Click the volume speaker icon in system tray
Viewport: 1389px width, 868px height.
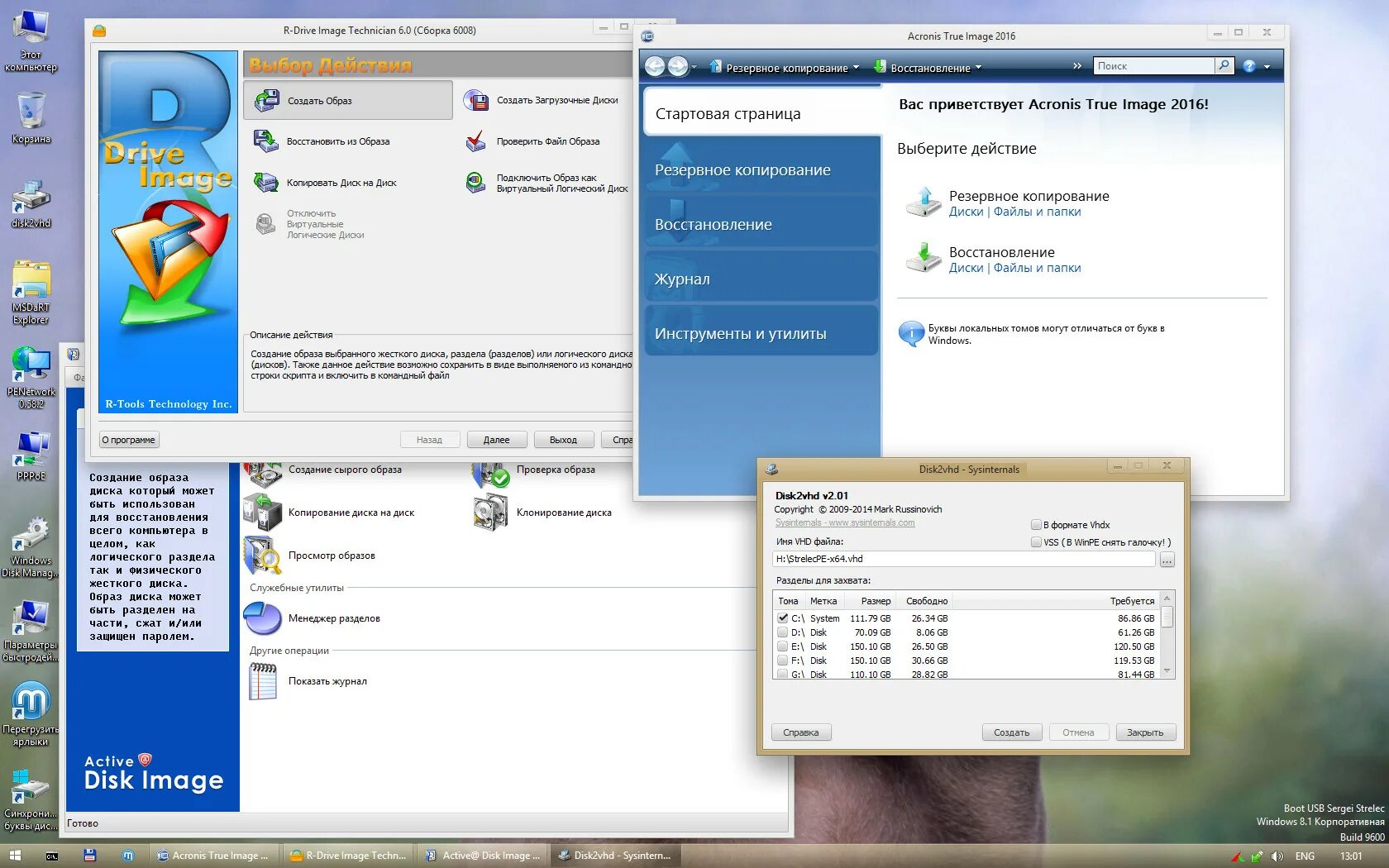[x=1277, y=856]
